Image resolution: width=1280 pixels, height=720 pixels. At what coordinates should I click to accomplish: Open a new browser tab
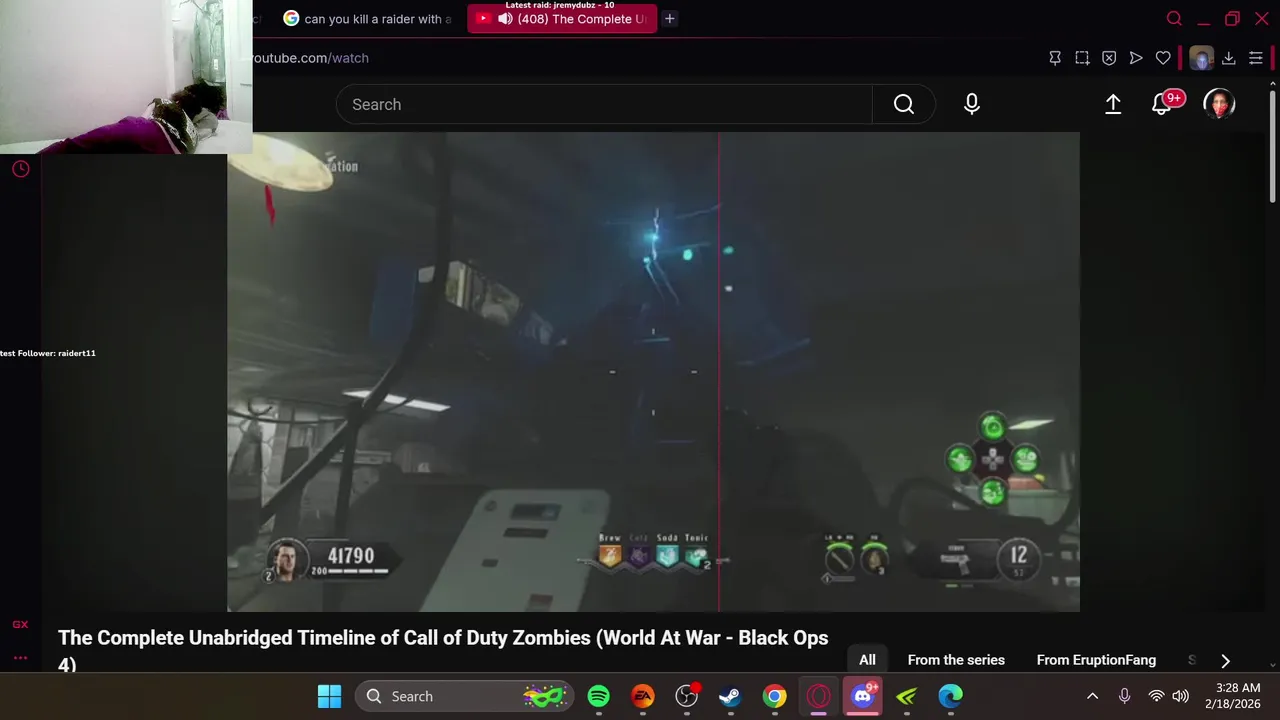[669, 18]
